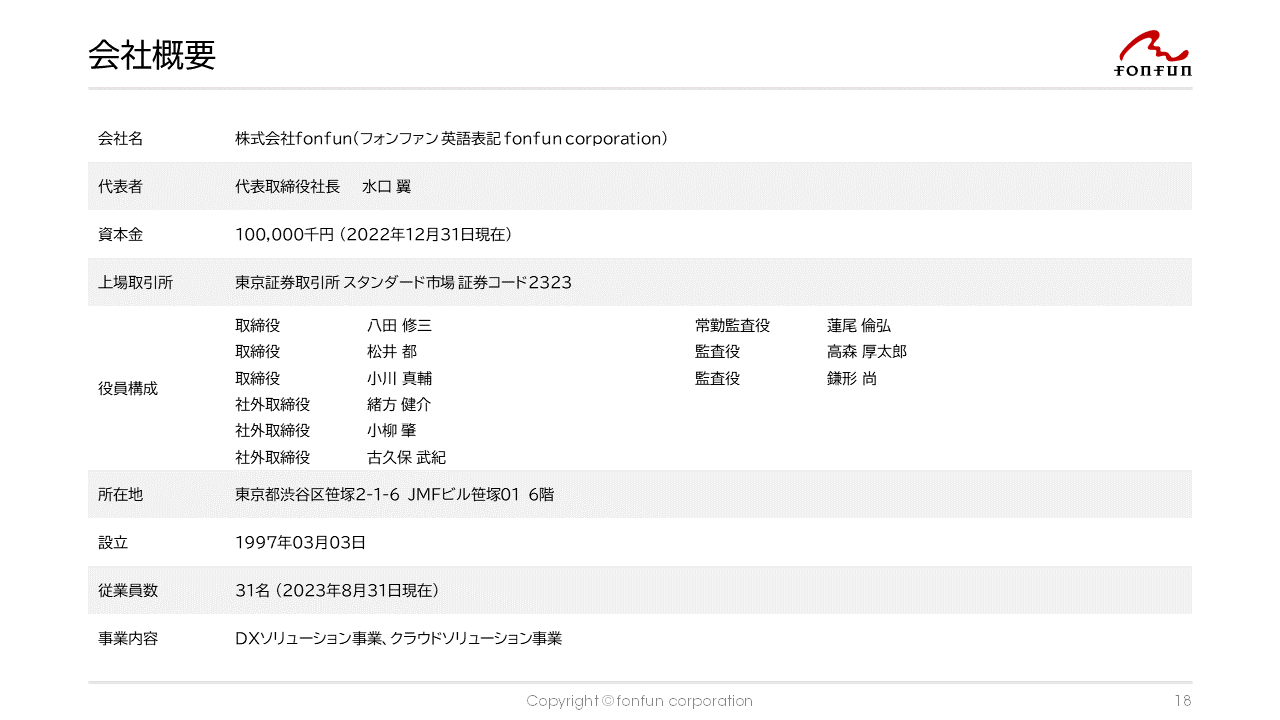Select the 代表者 row label
Screen dimensions: 1280x720
[120, 187]
